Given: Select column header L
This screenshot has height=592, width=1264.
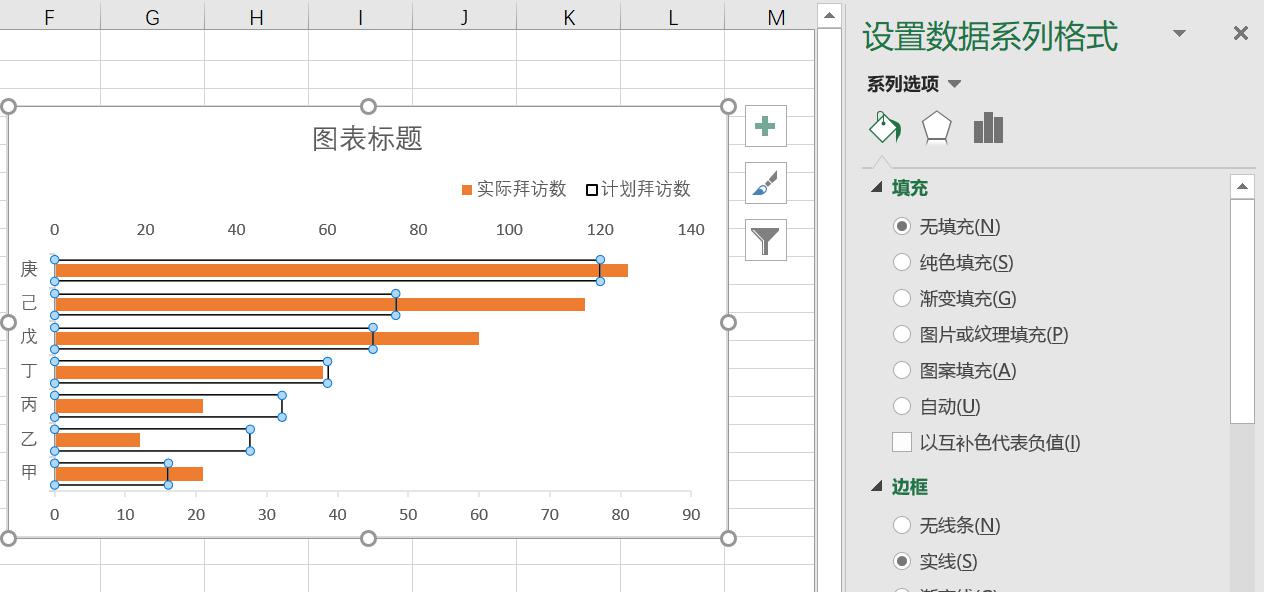Looking at the screenshot, I should (673, 17).
